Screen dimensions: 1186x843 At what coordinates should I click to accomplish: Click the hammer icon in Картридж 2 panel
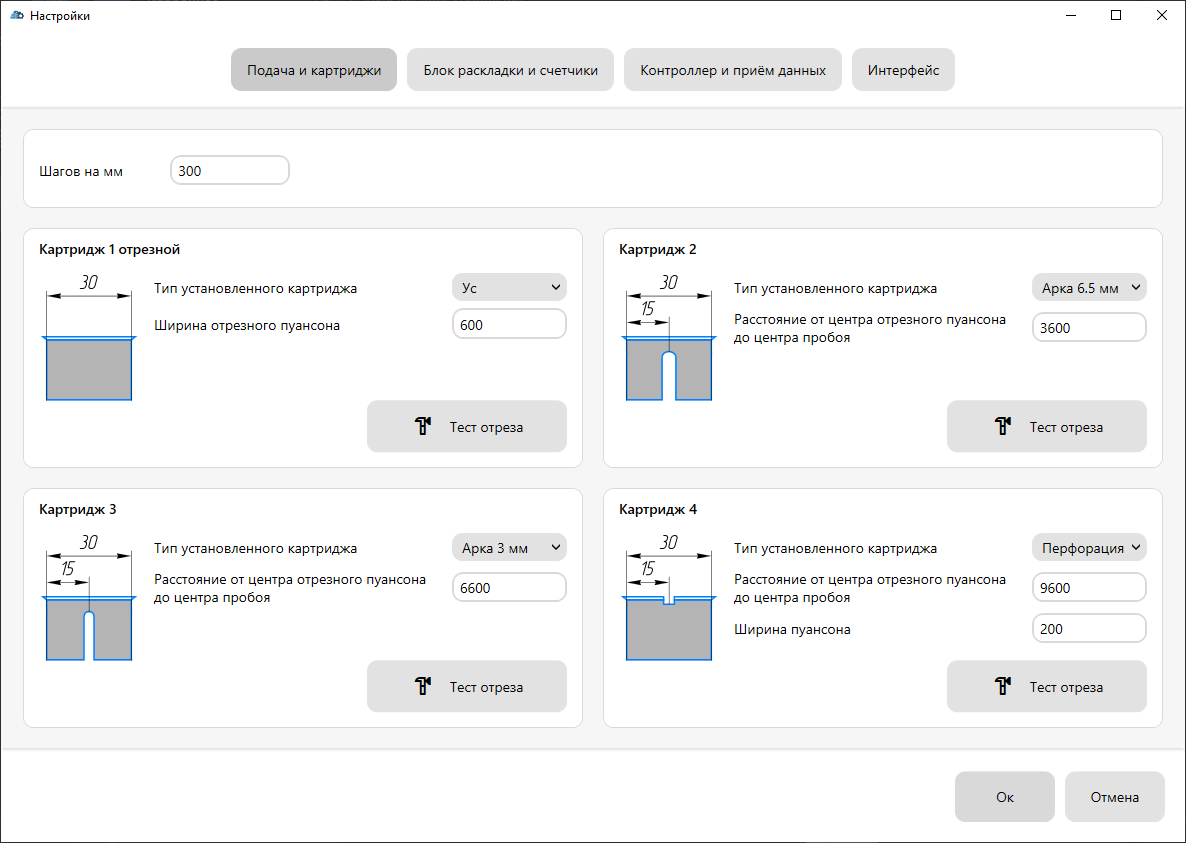coord(1003,427)
